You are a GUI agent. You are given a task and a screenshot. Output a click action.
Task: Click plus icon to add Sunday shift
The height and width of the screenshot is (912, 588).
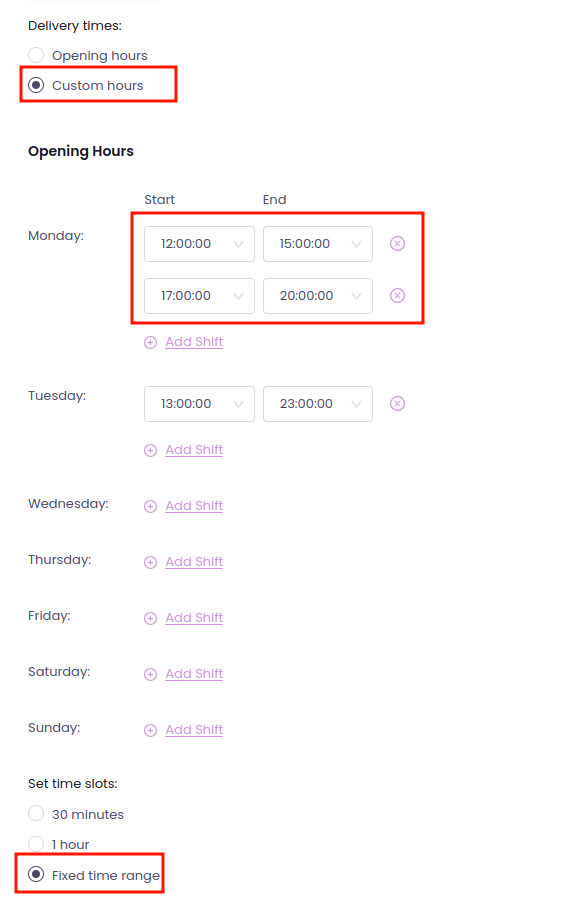(151, 731)
